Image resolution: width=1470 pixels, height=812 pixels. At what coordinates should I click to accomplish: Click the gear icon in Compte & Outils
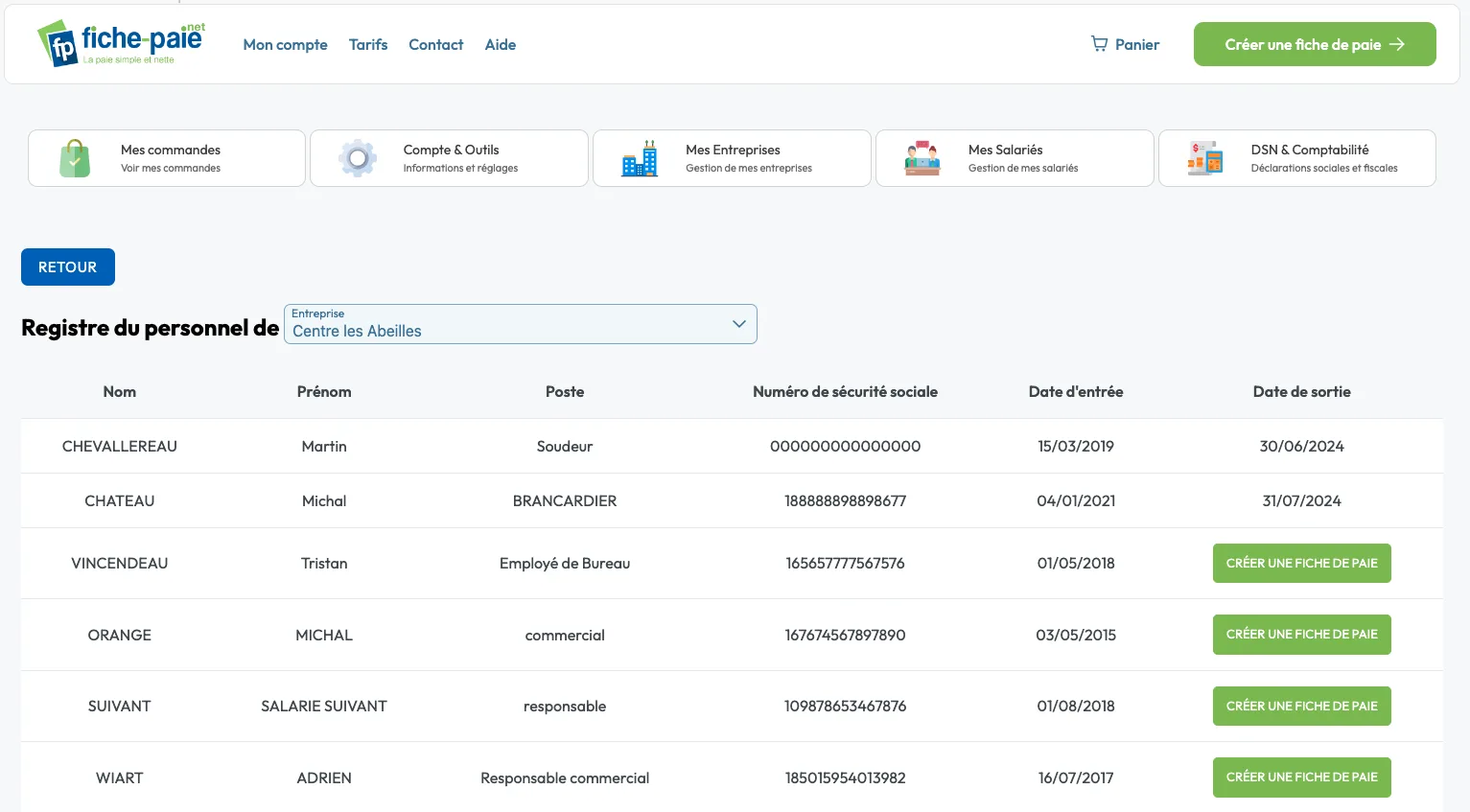(x=358, y=158)
